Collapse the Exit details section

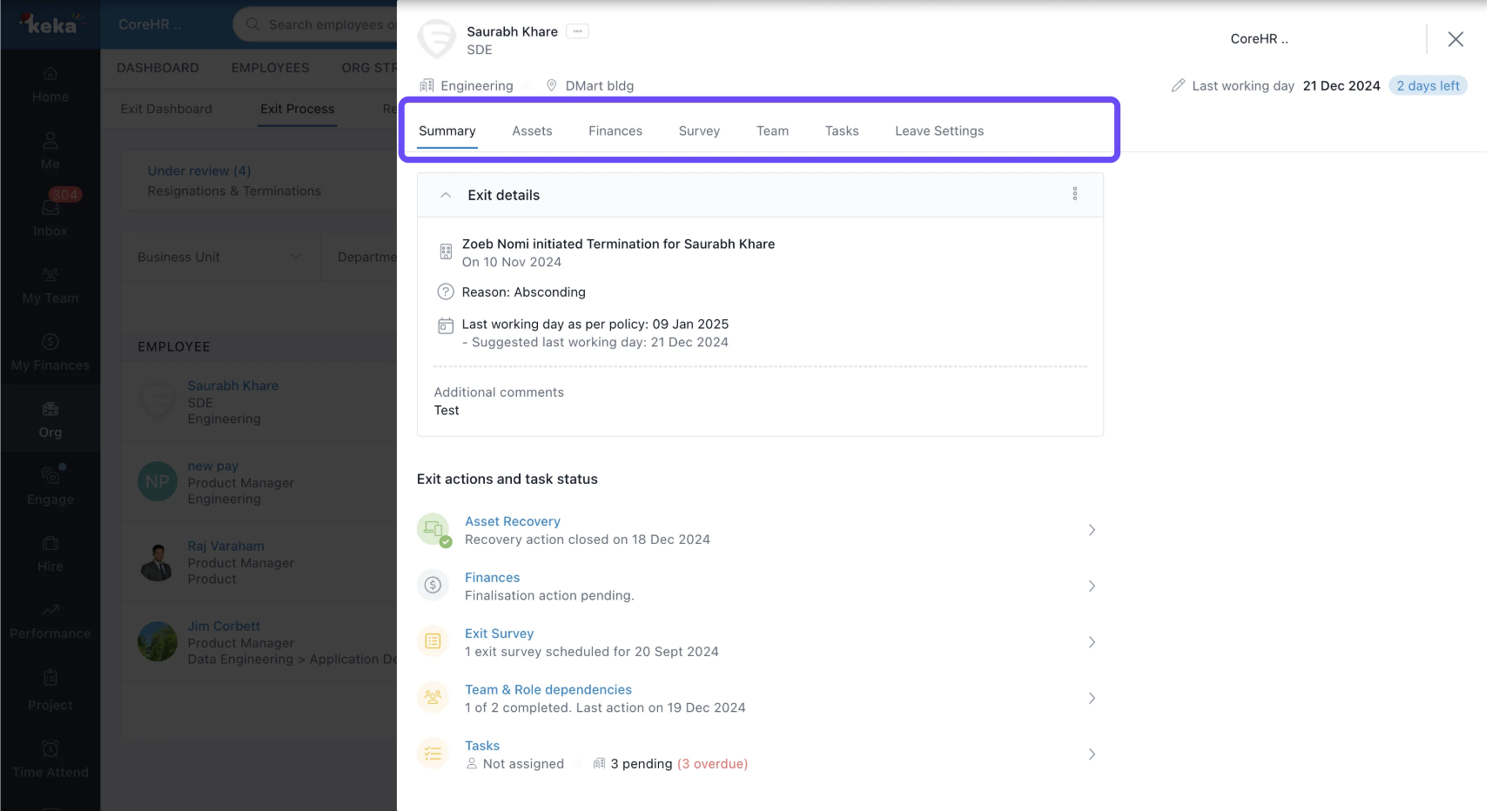click(x=446, y=195)
